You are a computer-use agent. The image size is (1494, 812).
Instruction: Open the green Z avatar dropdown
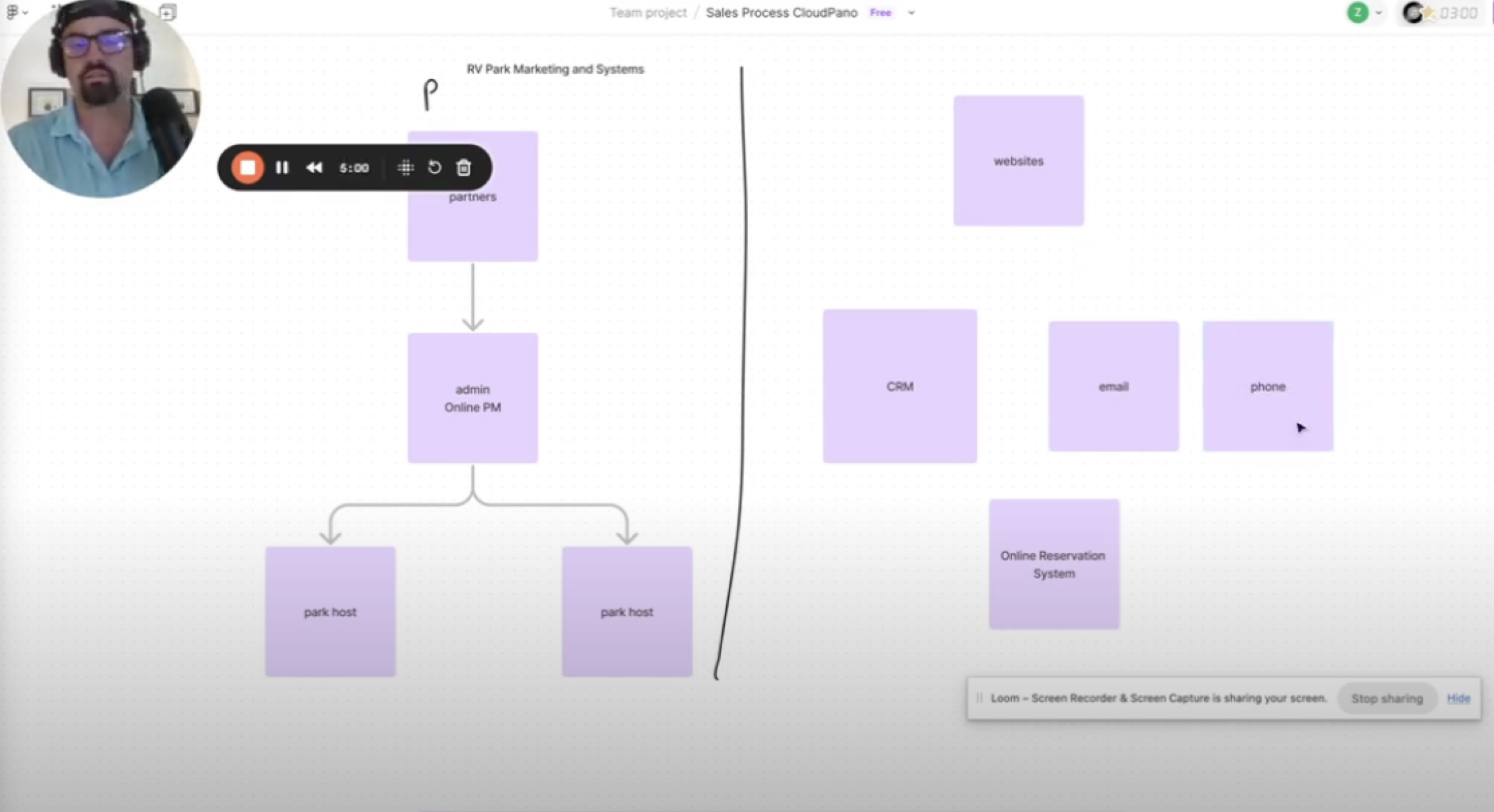click(x=1377, y=13)
